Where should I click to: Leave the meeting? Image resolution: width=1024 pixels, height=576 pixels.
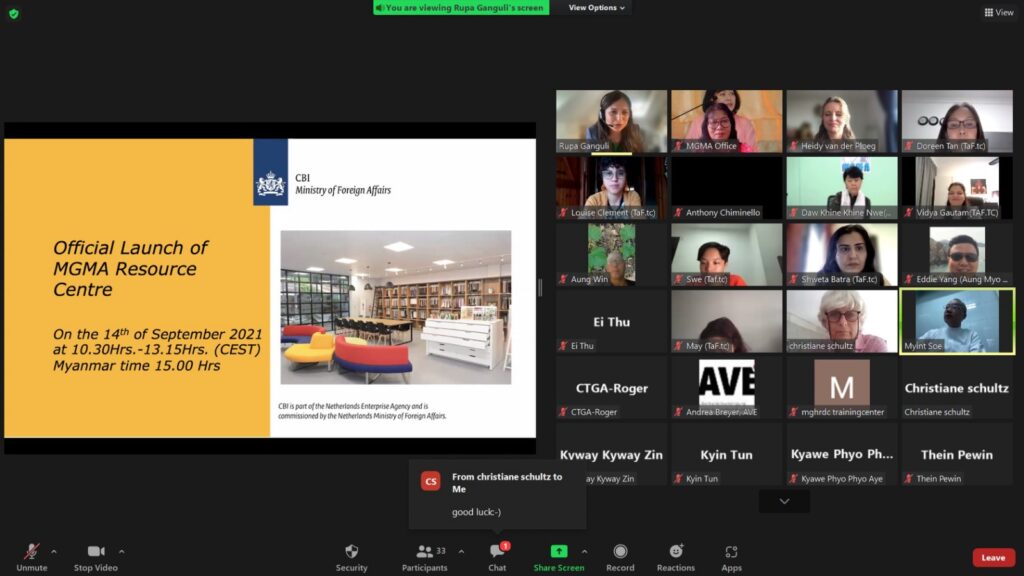(x=993, y=557)
